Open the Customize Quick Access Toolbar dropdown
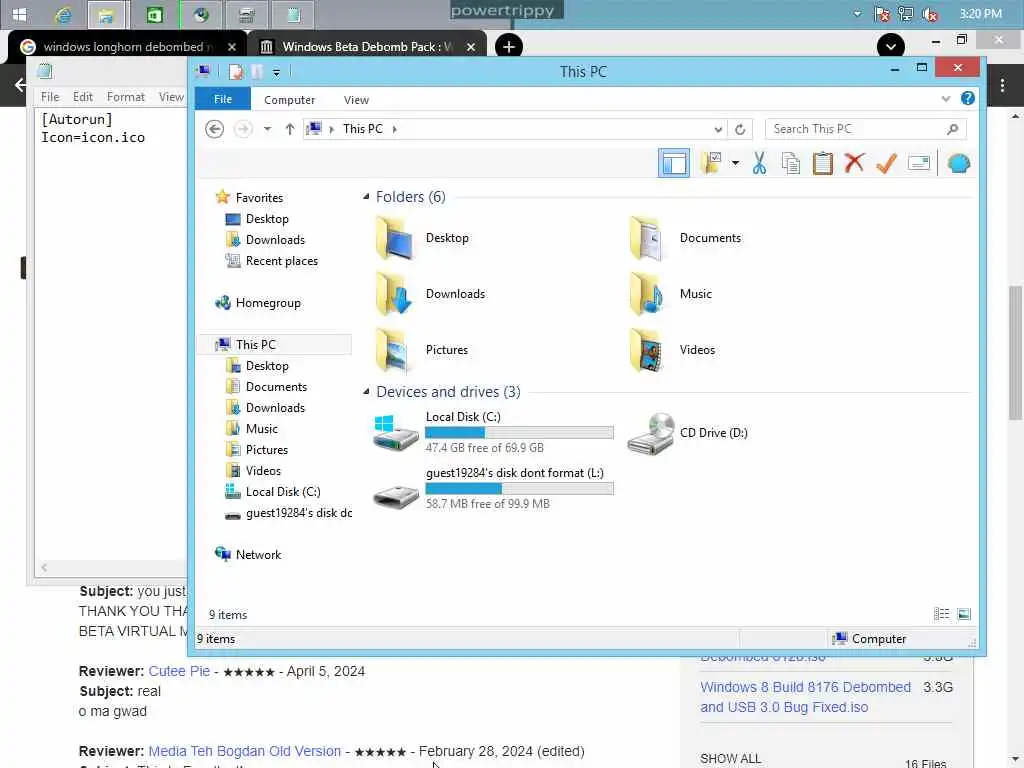The width and height of the screenshot is (1024, 768). (x=276, y=72)
